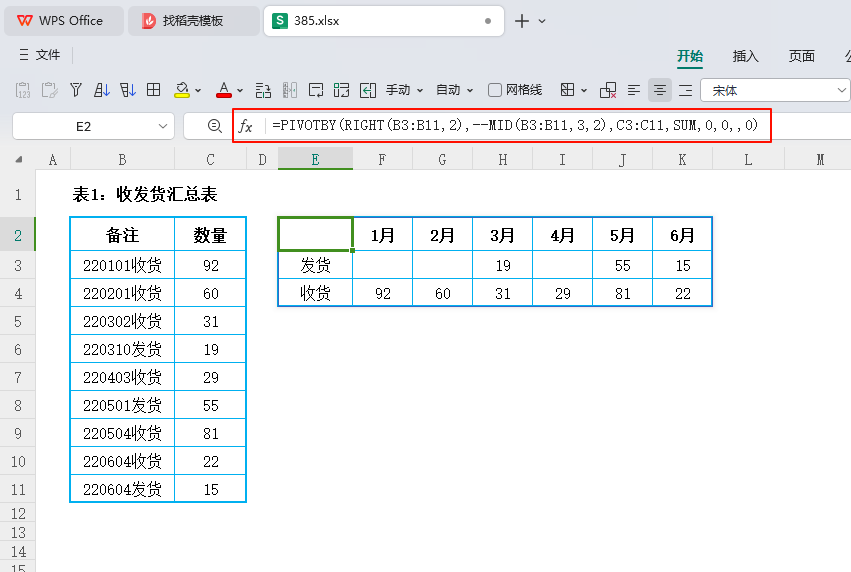
Task: Apply red font color
Action: [224, 90]
